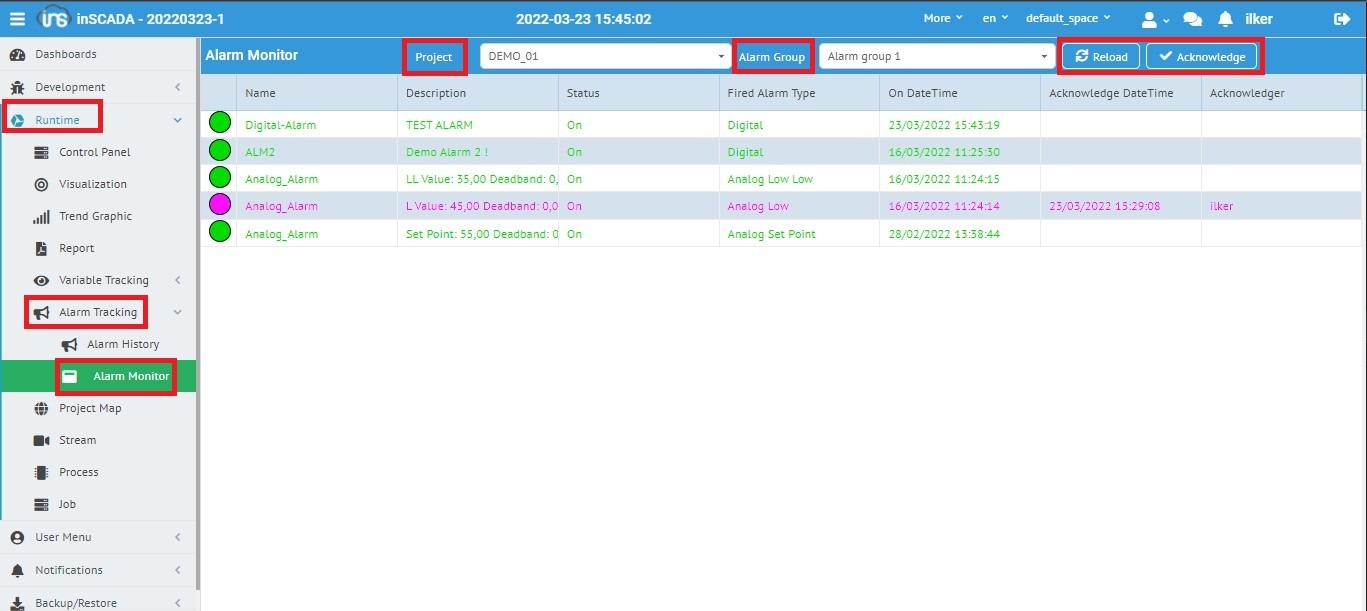Click the hamburger menu icon
The width and height of the screenshot is (1367, 611).
pyautogui.click(x=17, y=19)
